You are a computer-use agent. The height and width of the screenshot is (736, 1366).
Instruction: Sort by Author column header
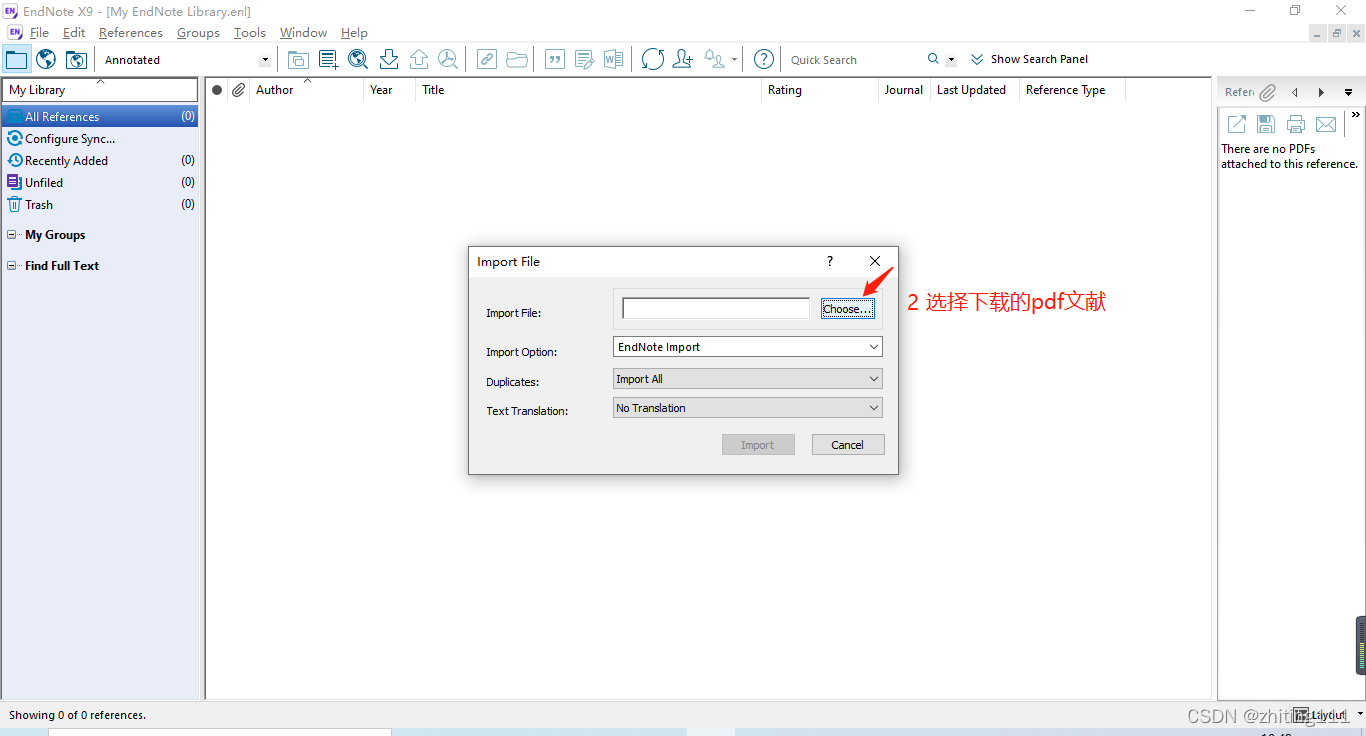click(306, 90)
